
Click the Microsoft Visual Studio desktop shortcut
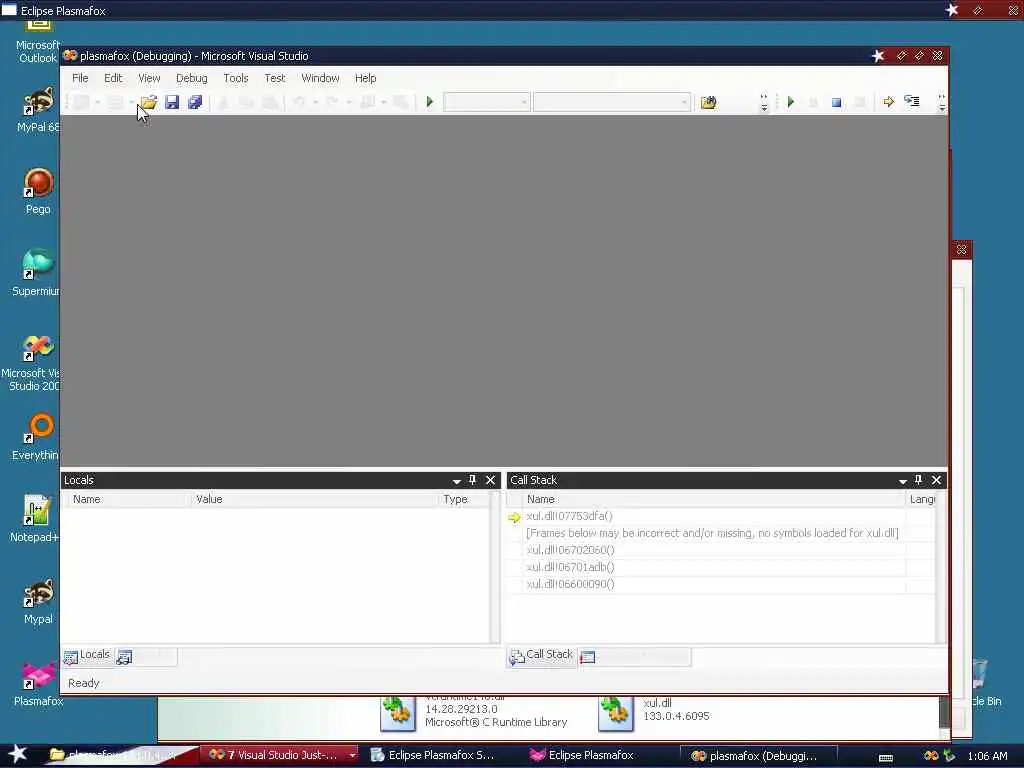[33, 362]
